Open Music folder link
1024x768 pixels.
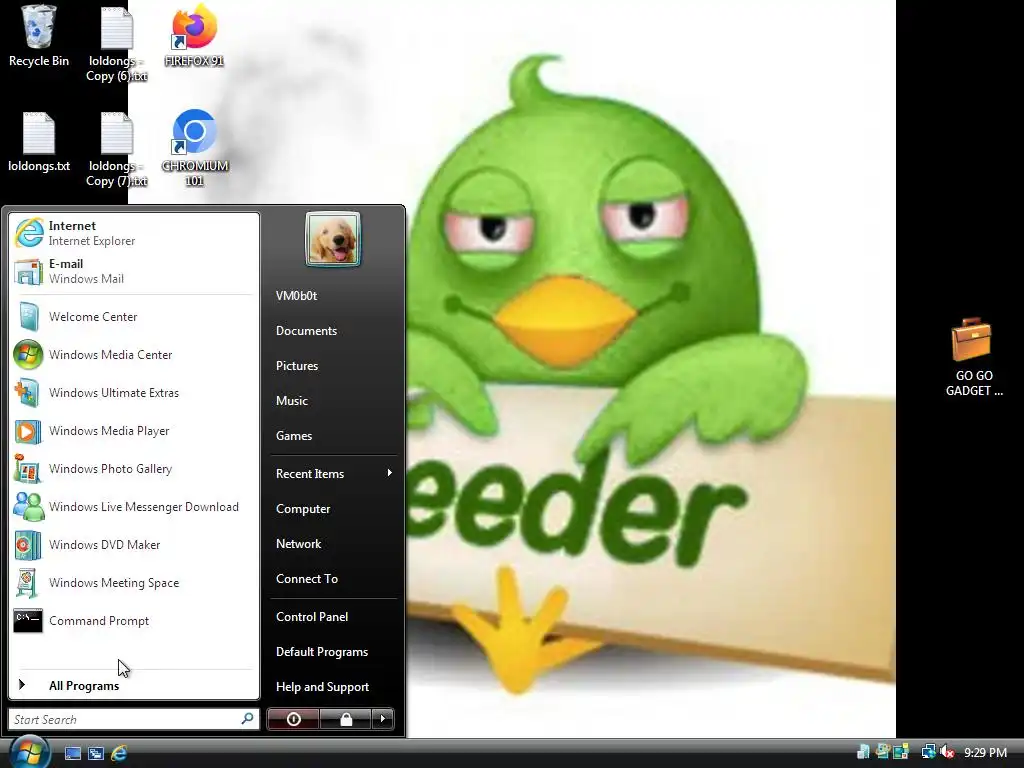[333, 400]
